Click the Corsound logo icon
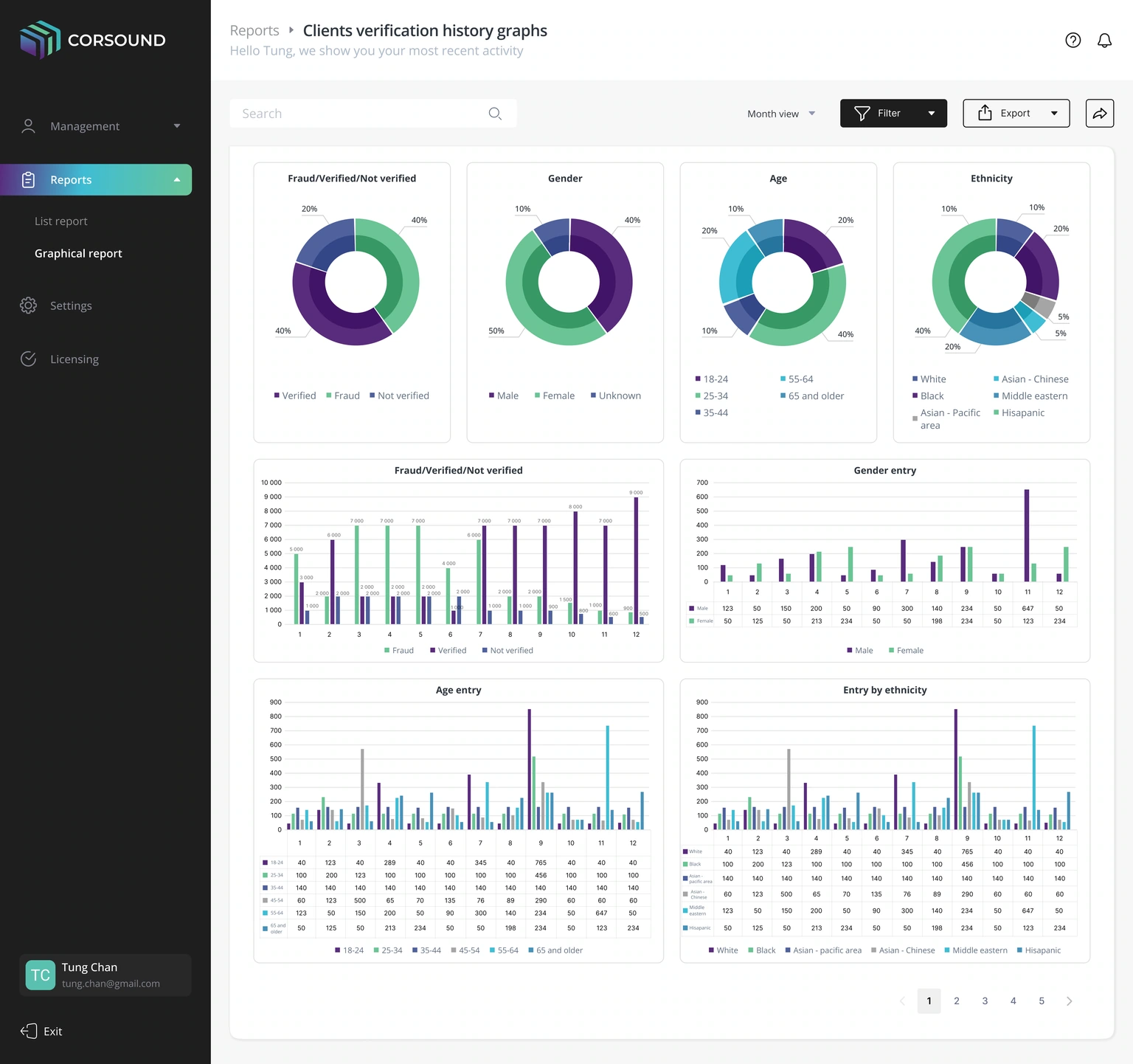Screen dimensions: 1133x1064 [x=40, y=40]
